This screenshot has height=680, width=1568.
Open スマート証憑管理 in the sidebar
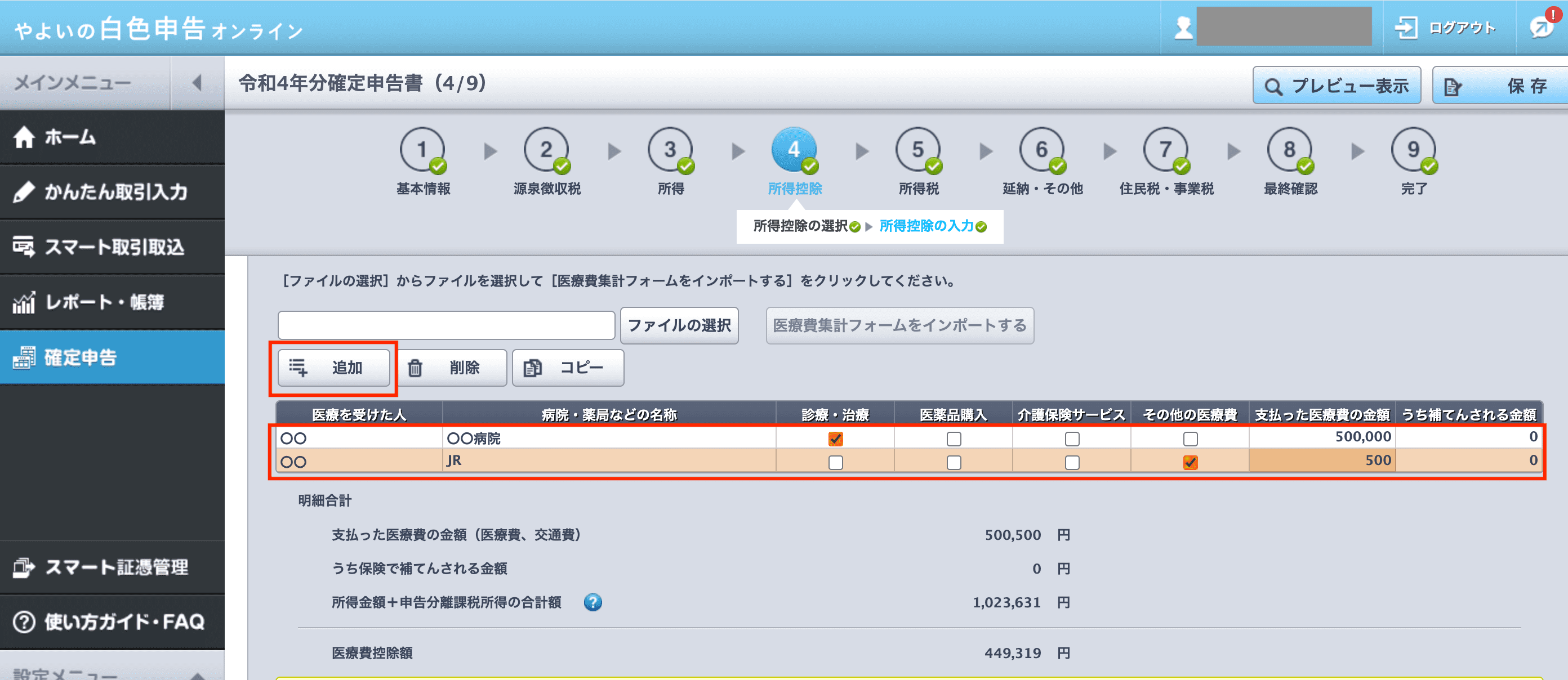(112, 567)
